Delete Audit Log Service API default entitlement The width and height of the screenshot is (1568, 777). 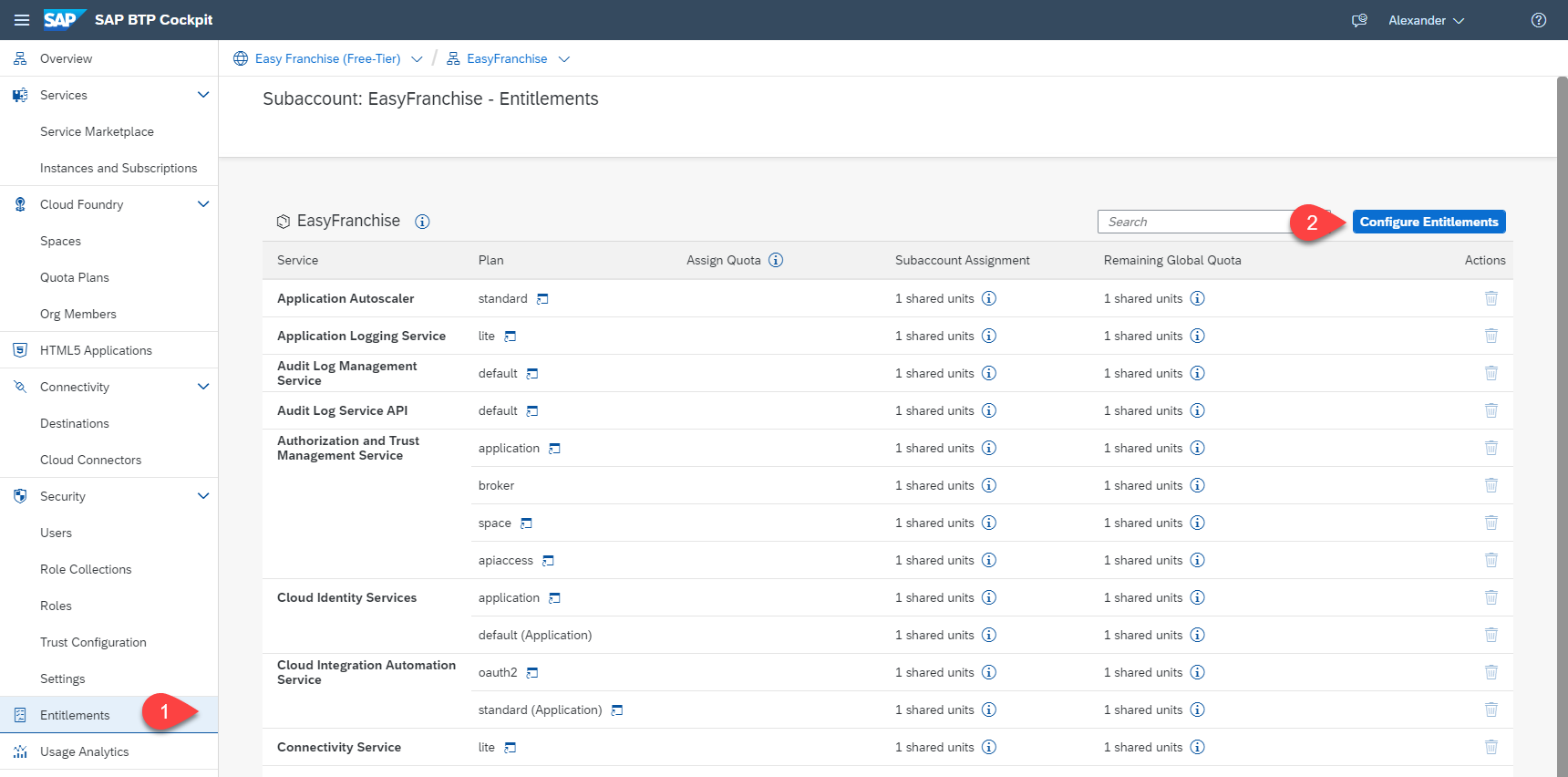1491,410
